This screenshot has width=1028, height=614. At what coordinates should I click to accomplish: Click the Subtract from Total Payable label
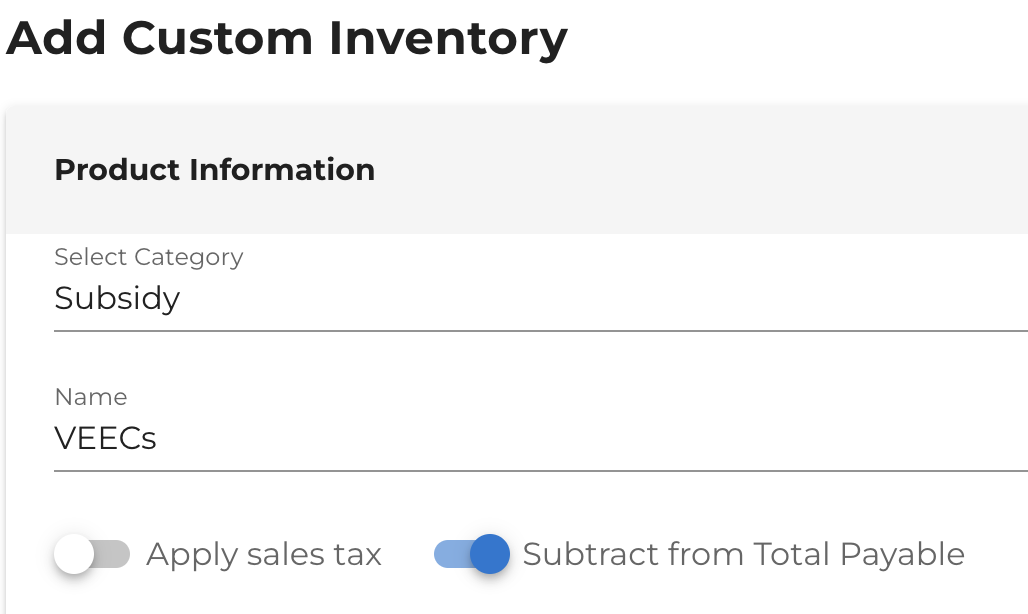click(743, 554)
